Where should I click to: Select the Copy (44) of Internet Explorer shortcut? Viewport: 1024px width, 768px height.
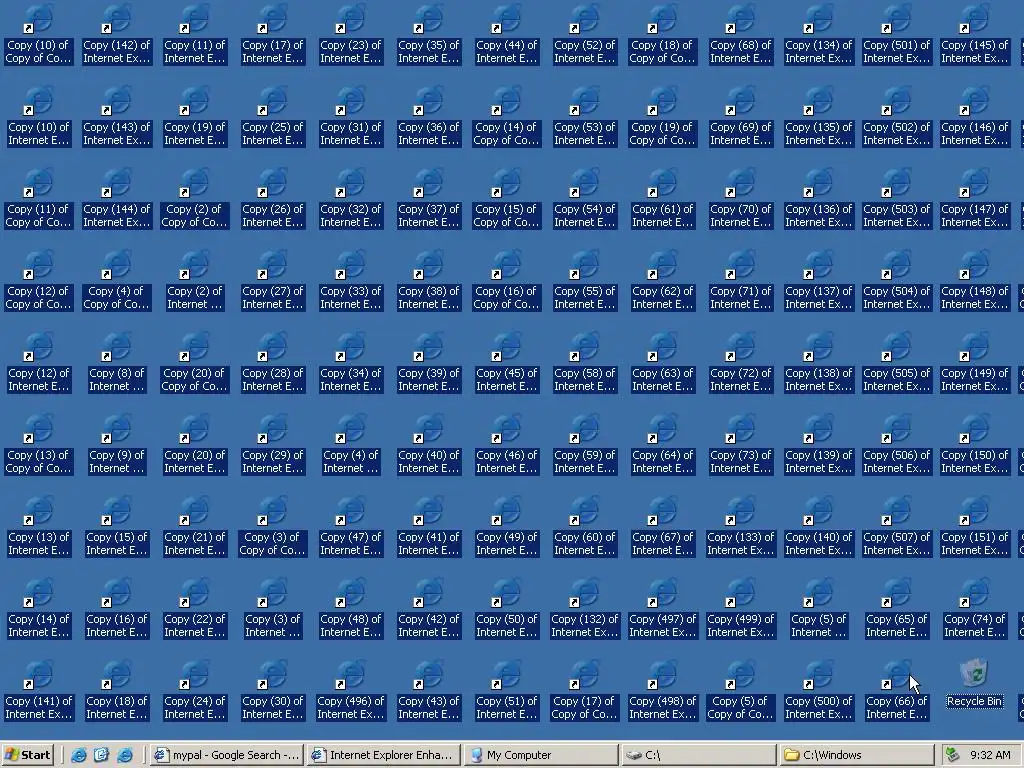[x=507, y=34]
